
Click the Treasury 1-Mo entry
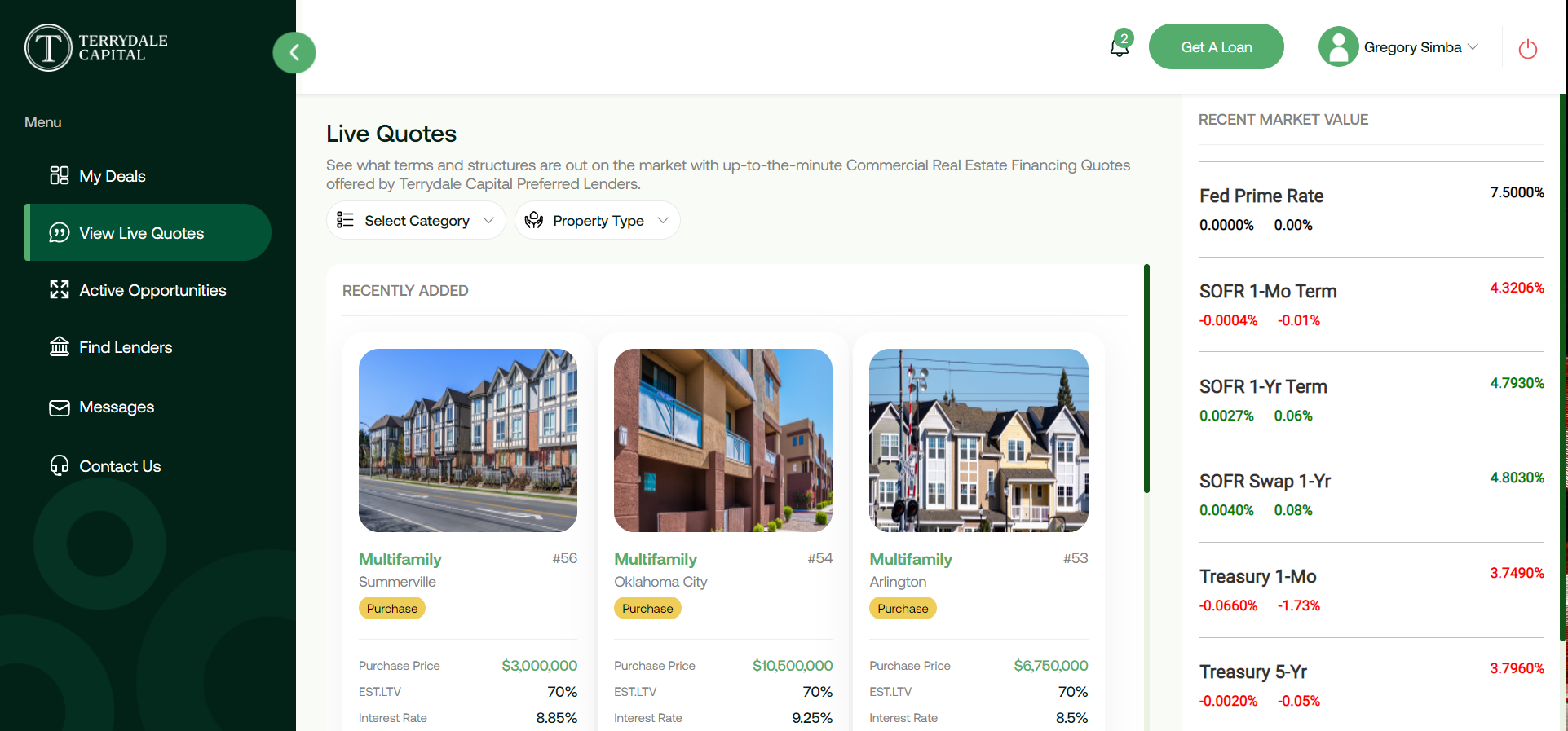click(1371, 590)
